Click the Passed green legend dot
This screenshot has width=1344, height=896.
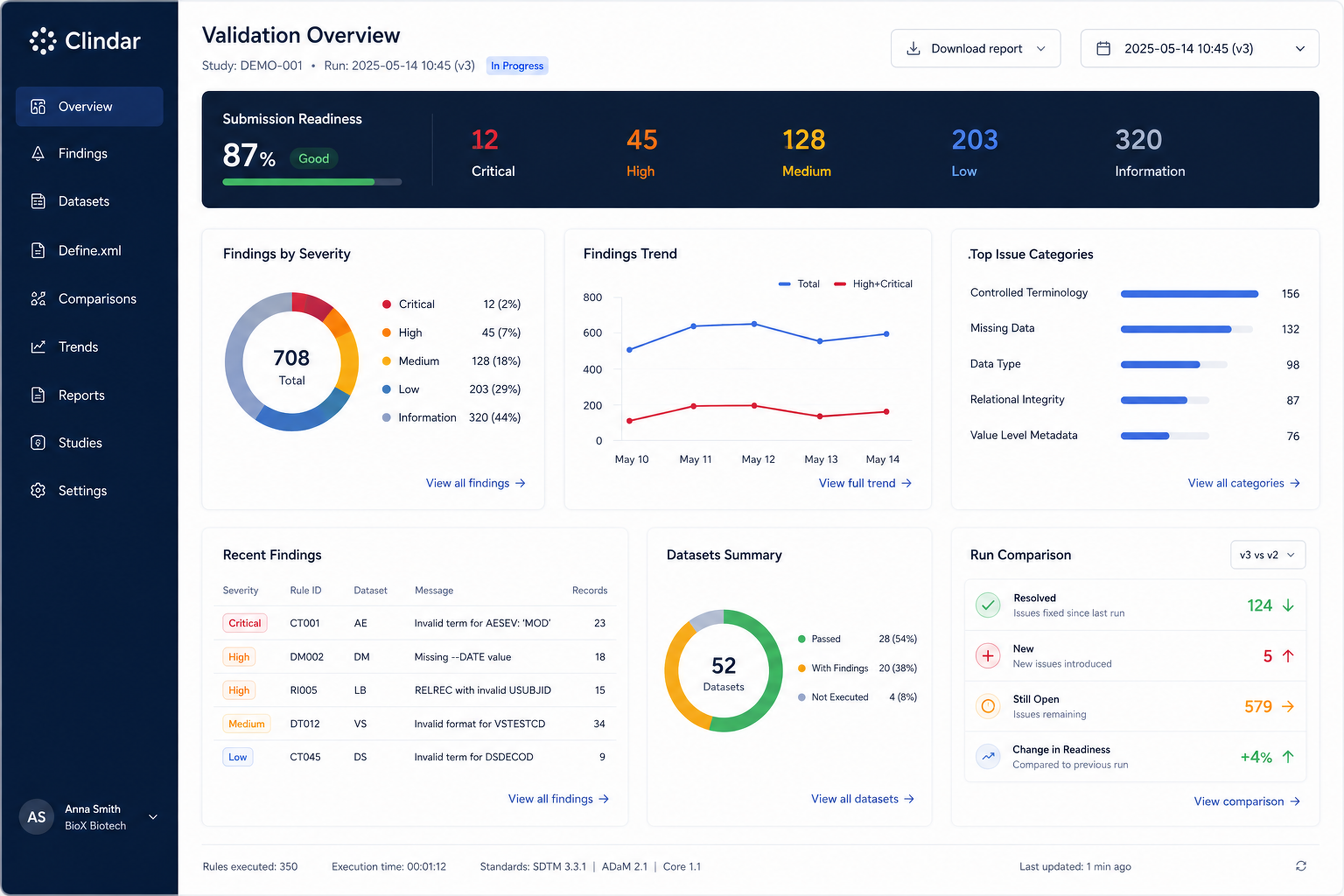[801, 639]
